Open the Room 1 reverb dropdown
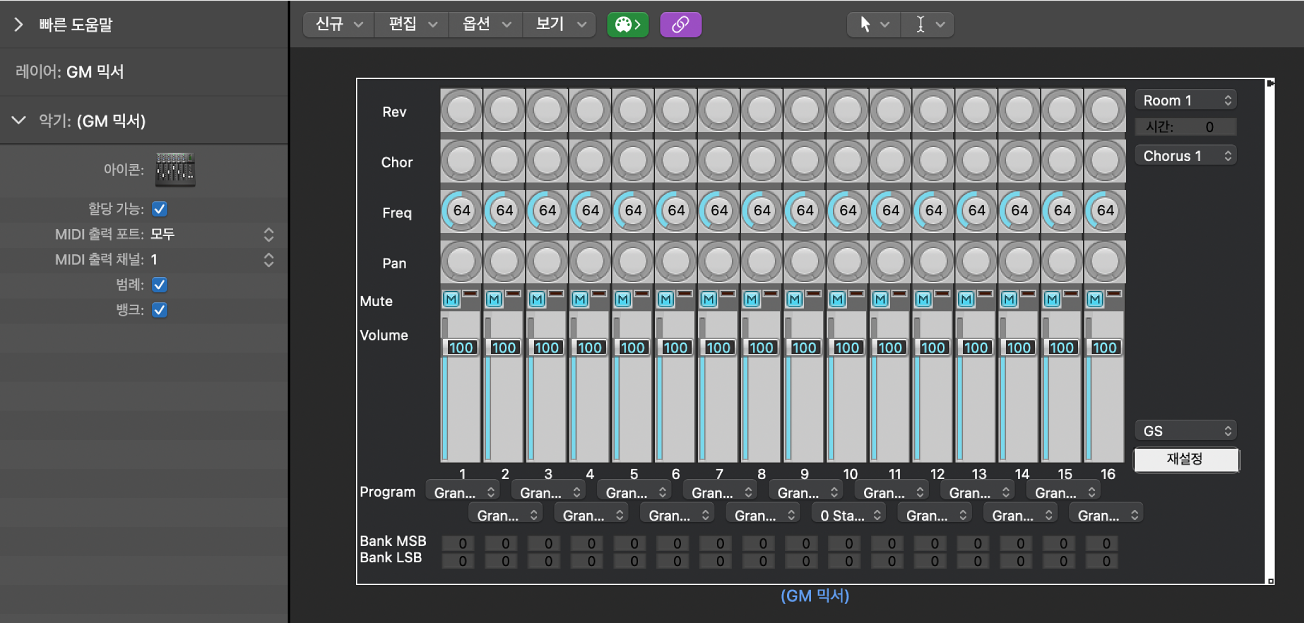 pyautogui.click(x=1186, y=100)
